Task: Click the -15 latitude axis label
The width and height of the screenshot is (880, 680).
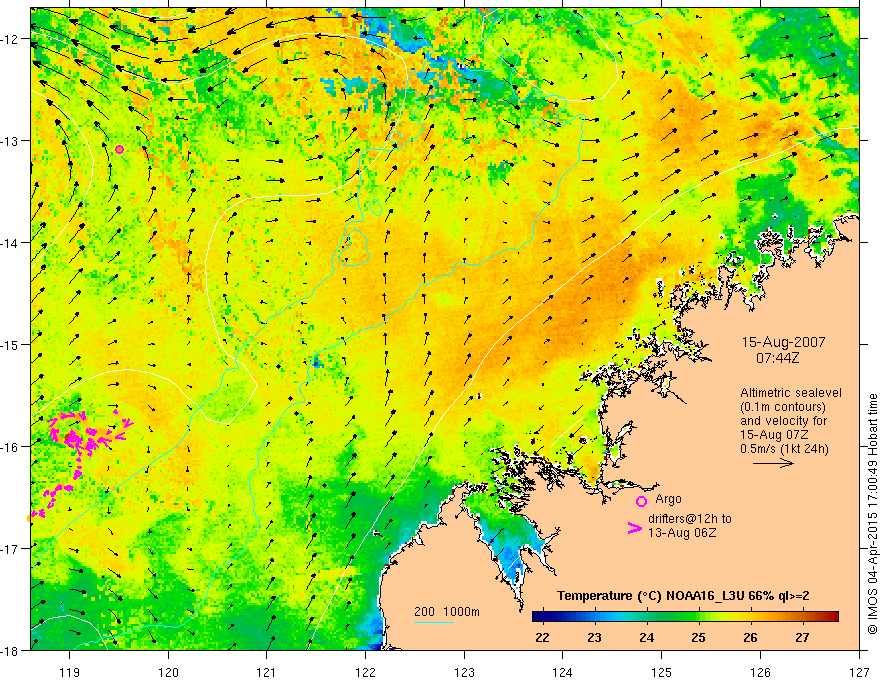Action: pos(10,344)
